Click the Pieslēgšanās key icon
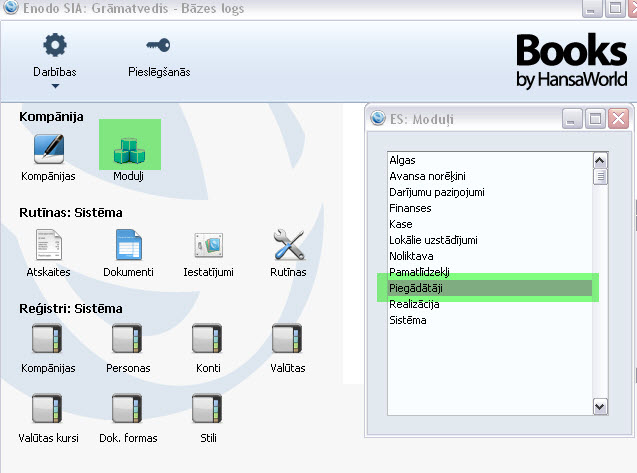Viewport: 637px width, 473px height. 158,45
